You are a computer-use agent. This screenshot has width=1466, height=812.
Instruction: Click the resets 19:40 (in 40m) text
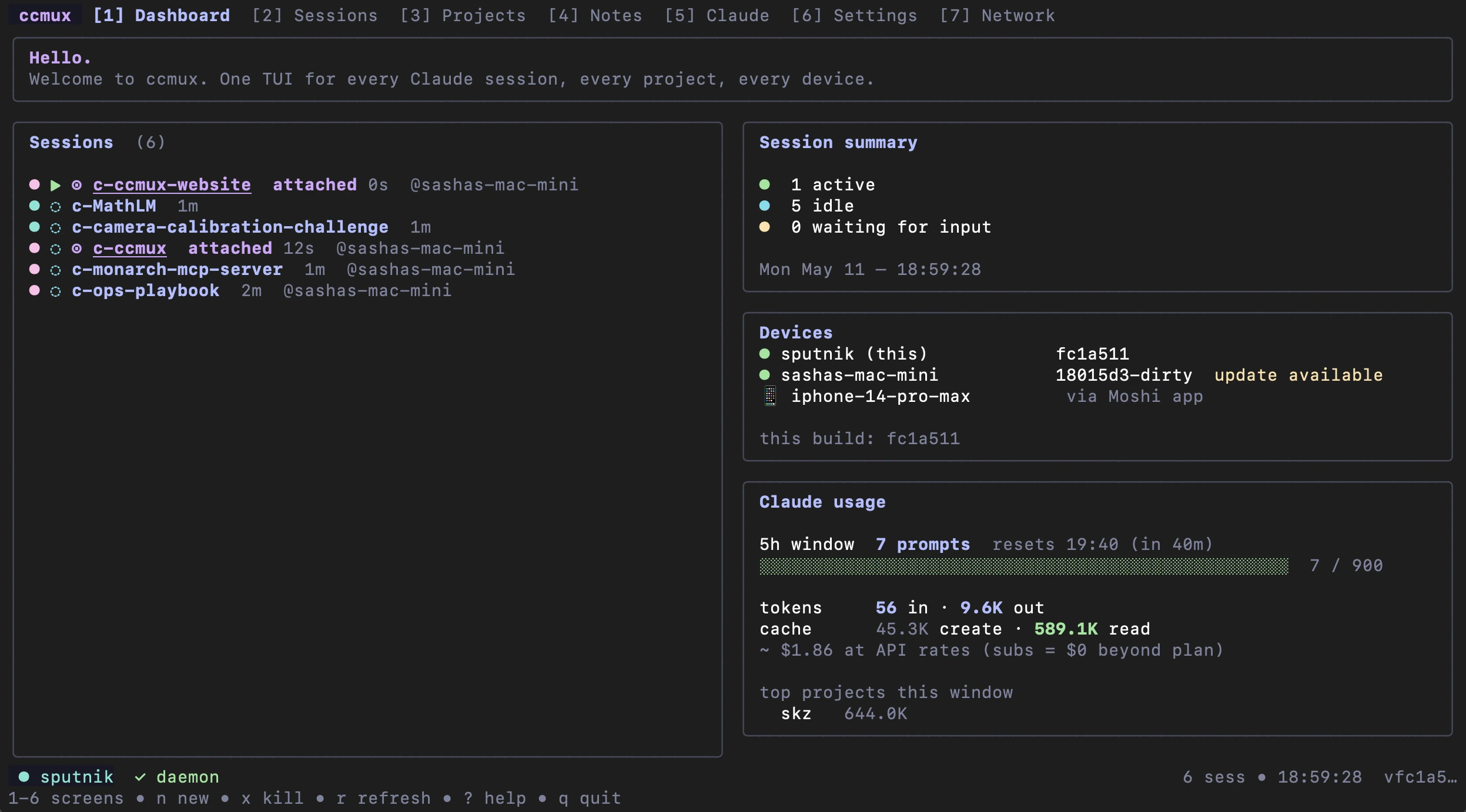coord(1103,544)
